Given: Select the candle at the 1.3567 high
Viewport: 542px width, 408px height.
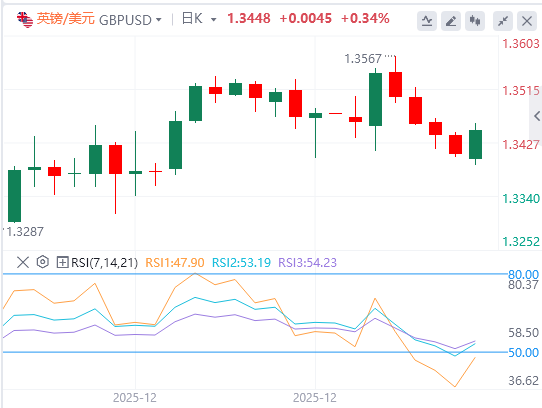Looking at the screenshot, I should (395, 80).
